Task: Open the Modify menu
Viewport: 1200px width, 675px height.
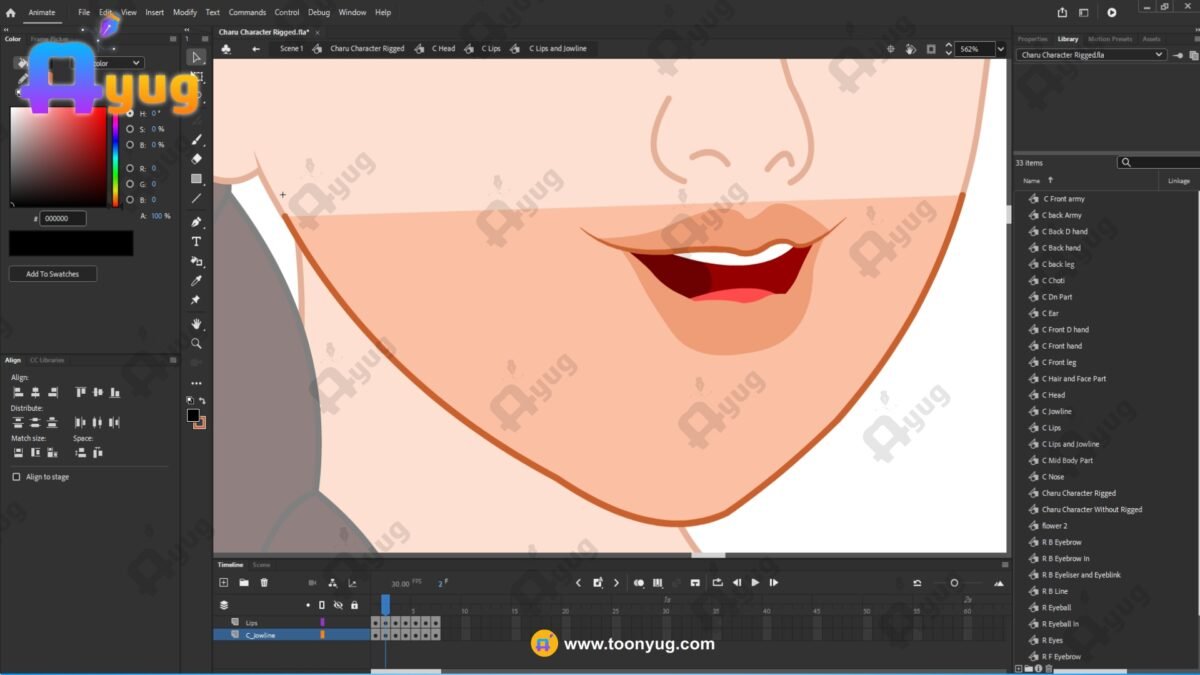Action: point(185,13)
